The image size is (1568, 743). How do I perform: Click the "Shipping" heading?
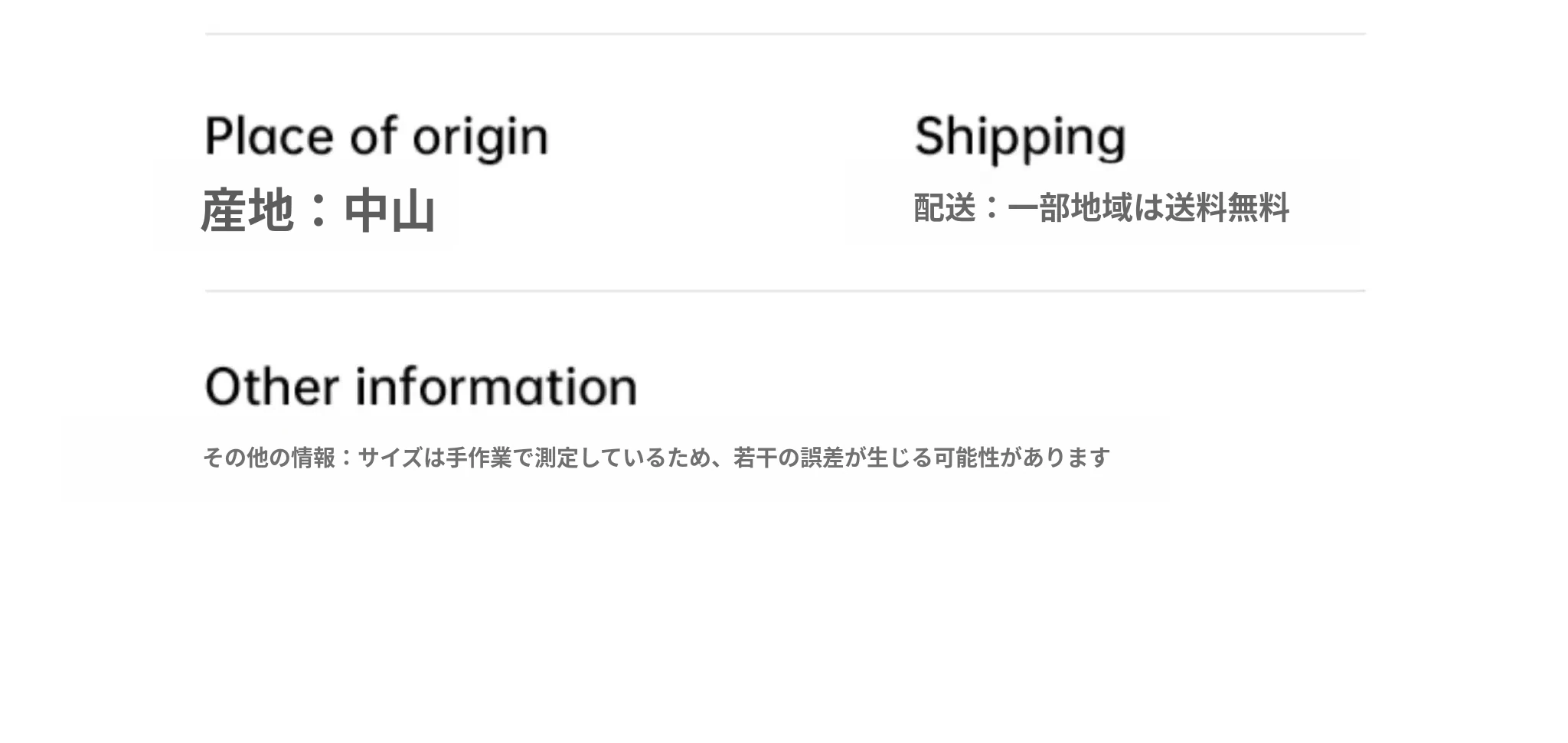point(1020,138)
